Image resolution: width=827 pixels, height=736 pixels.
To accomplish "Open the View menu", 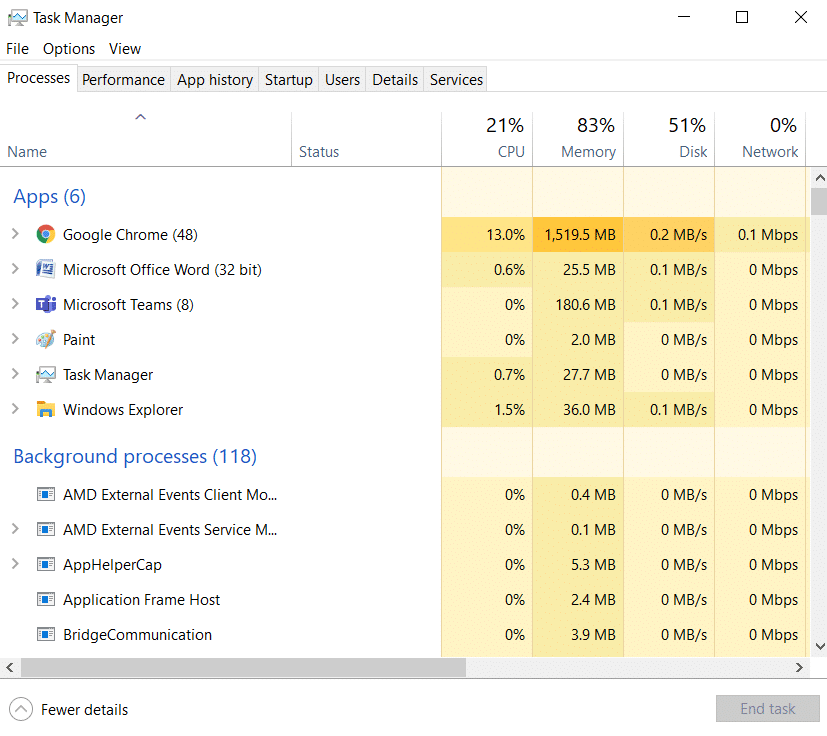I will click(125, 49).
